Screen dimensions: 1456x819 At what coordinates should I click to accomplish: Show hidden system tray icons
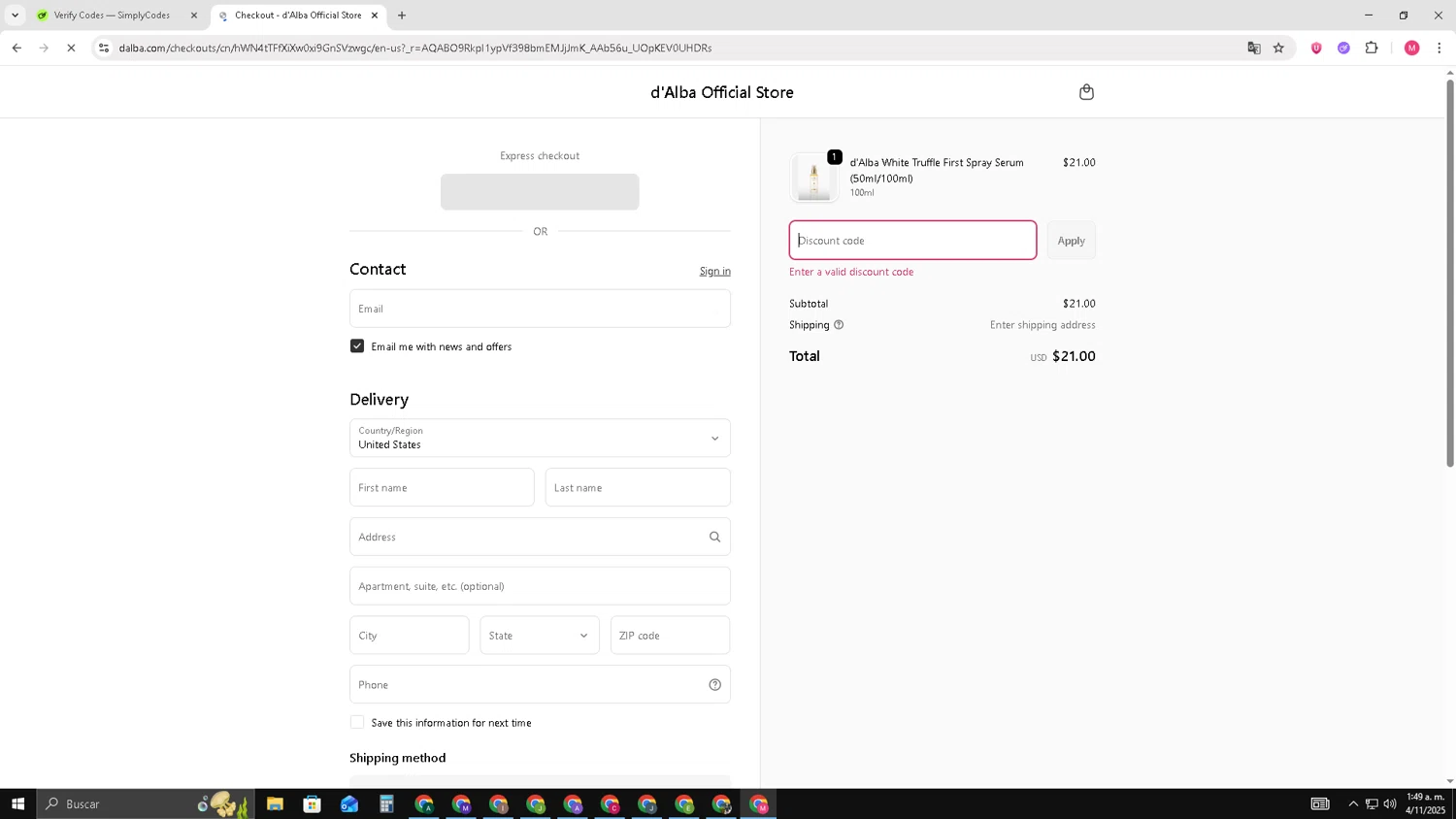(x=1353, y=803)
